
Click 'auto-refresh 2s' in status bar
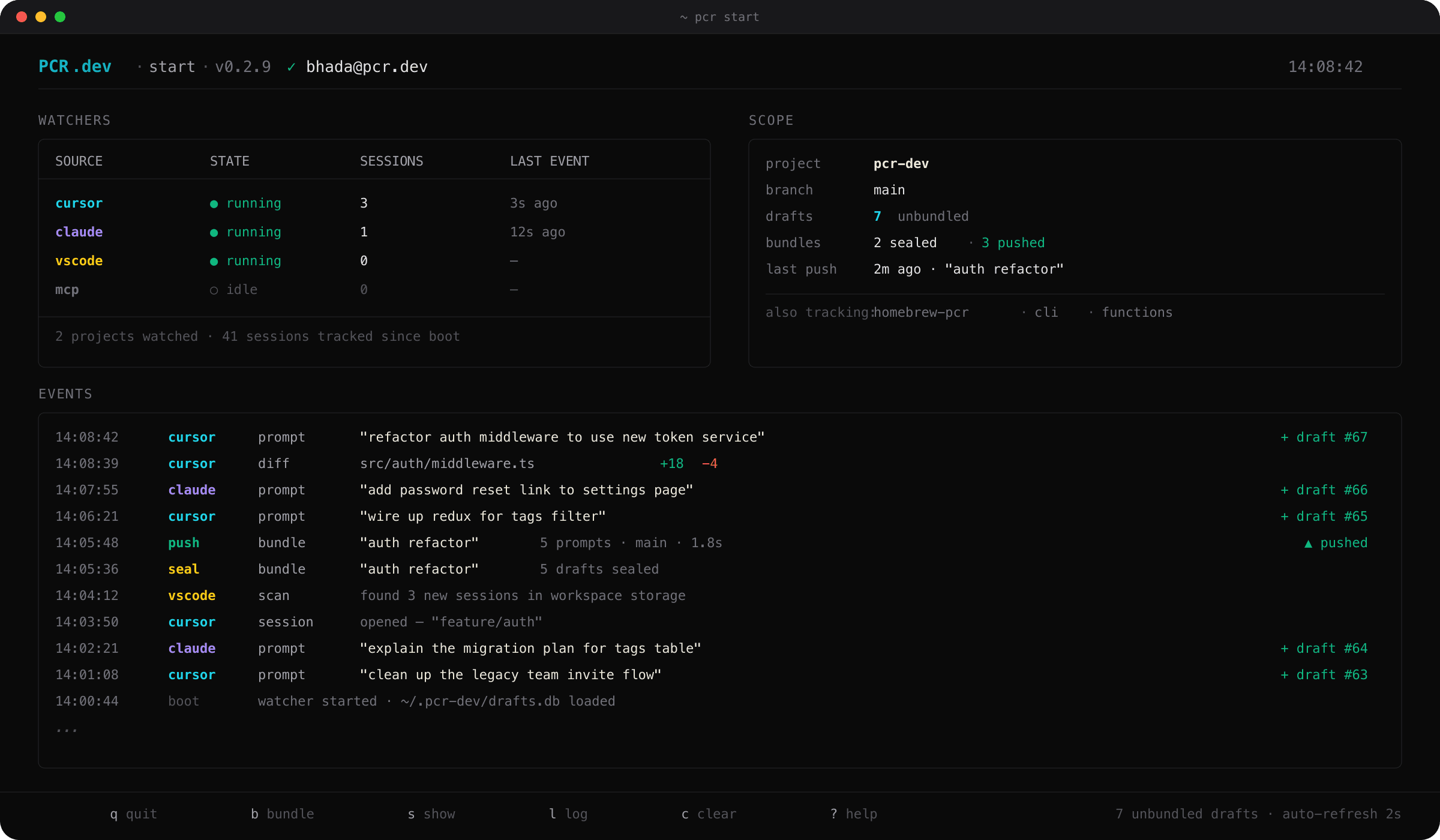1342,814
